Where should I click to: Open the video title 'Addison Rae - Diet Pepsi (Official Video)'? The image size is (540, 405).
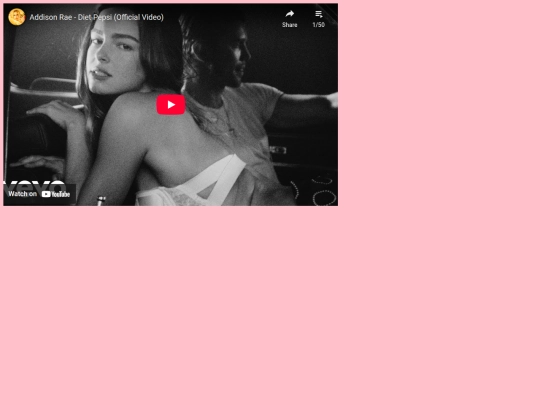pos(96,17)
